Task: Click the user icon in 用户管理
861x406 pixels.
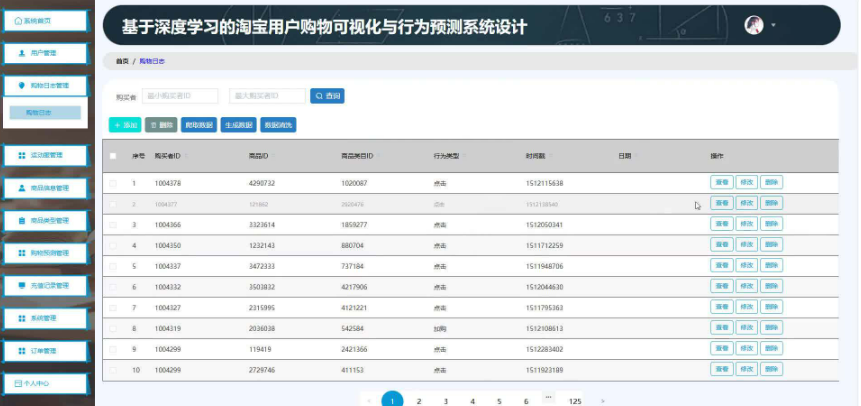Action: (22, 53)
